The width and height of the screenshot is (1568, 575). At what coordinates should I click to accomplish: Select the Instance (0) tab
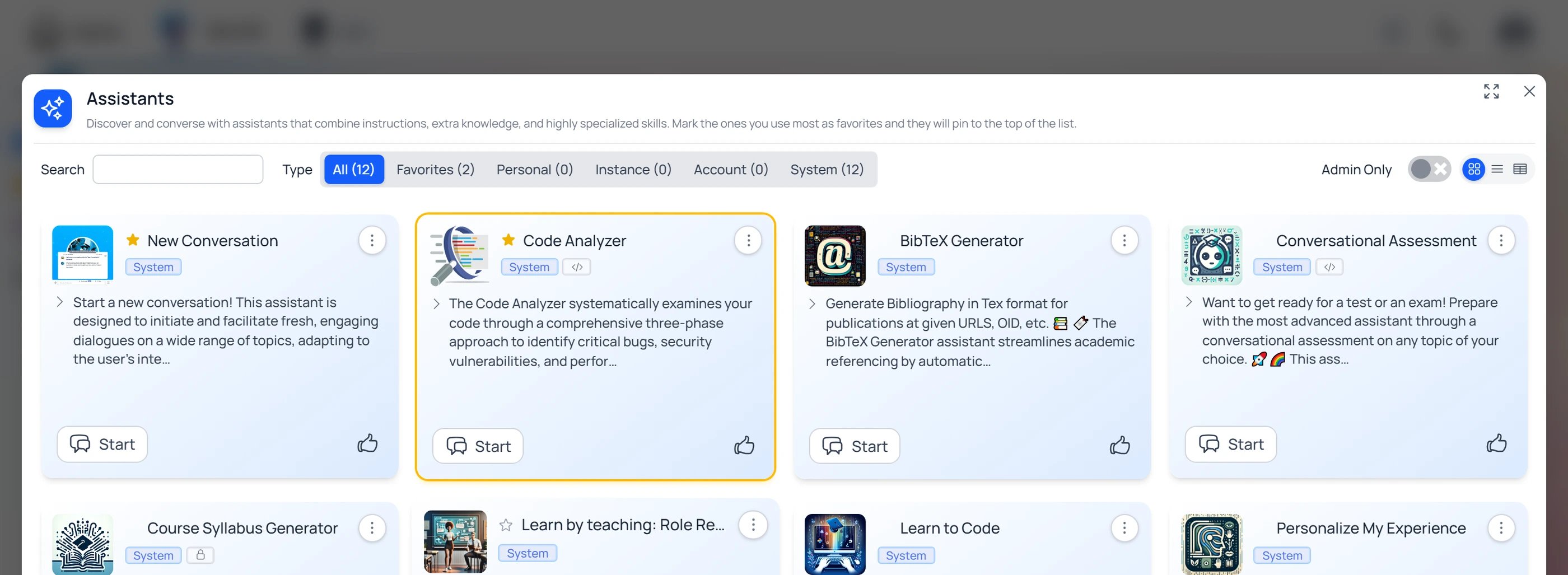633,169
